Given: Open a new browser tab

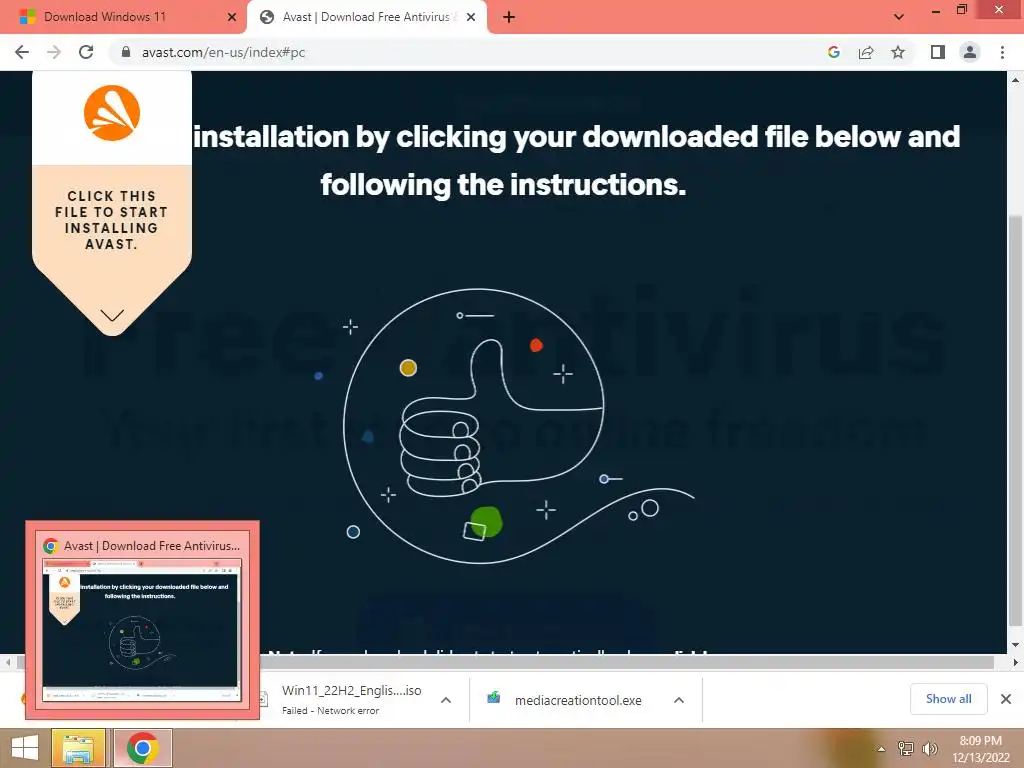Looking at the screenshot, I should [x=509, y=17].
